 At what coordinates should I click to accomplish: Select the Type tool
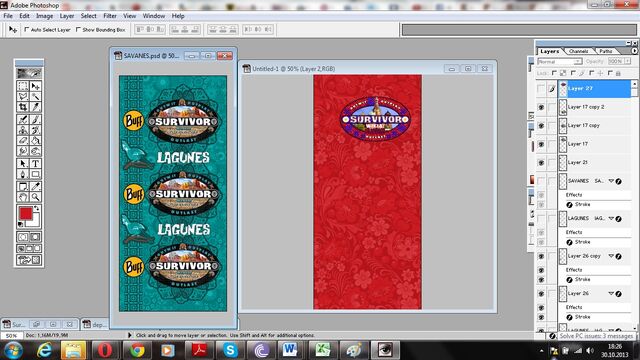tap(36, 163)
